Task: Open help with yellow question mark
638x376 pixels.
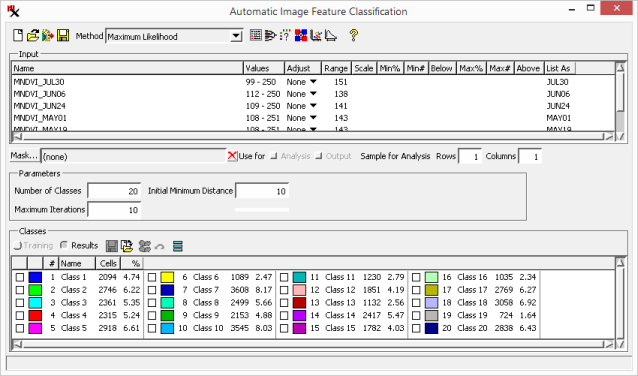Action: tap(353, 35)
